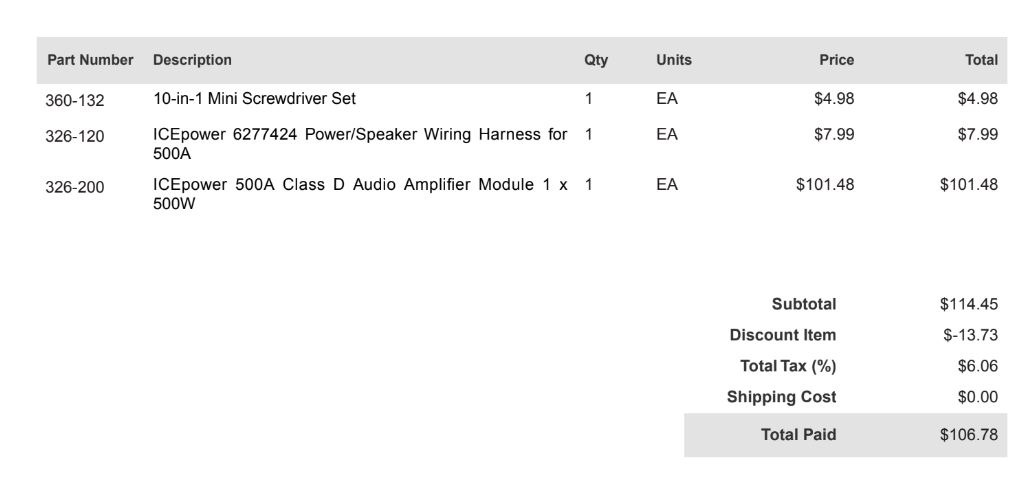1030x492 pixels.
Task: Click the Price column header
Action: pyautogui.click(x=836, y=60)
